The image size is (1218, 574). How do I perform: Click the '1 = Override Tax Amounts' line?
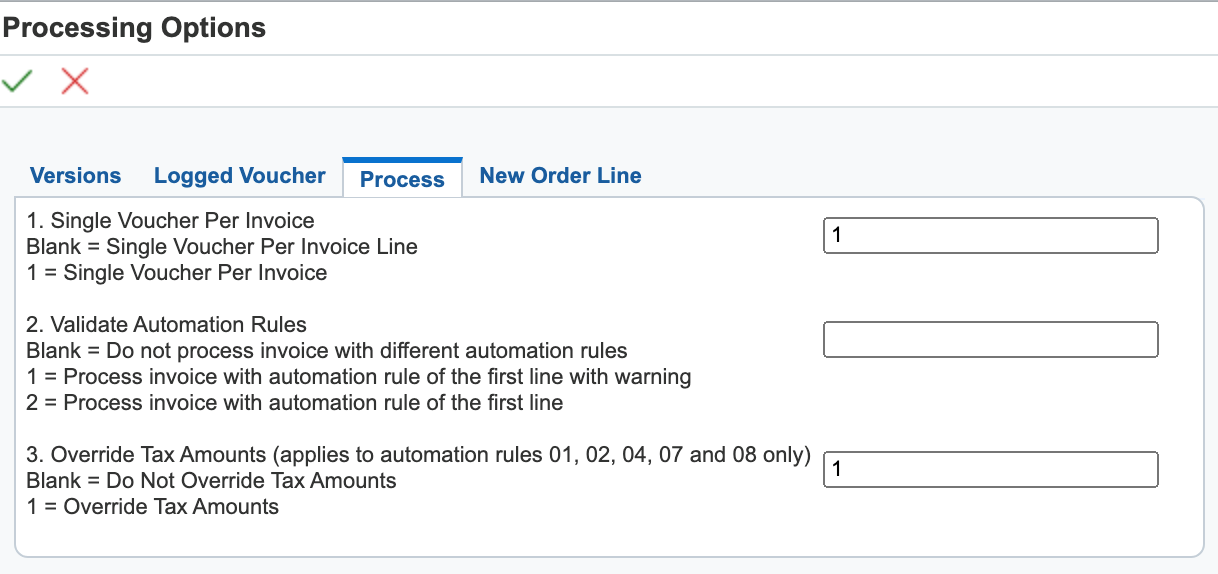click(153, 507)
